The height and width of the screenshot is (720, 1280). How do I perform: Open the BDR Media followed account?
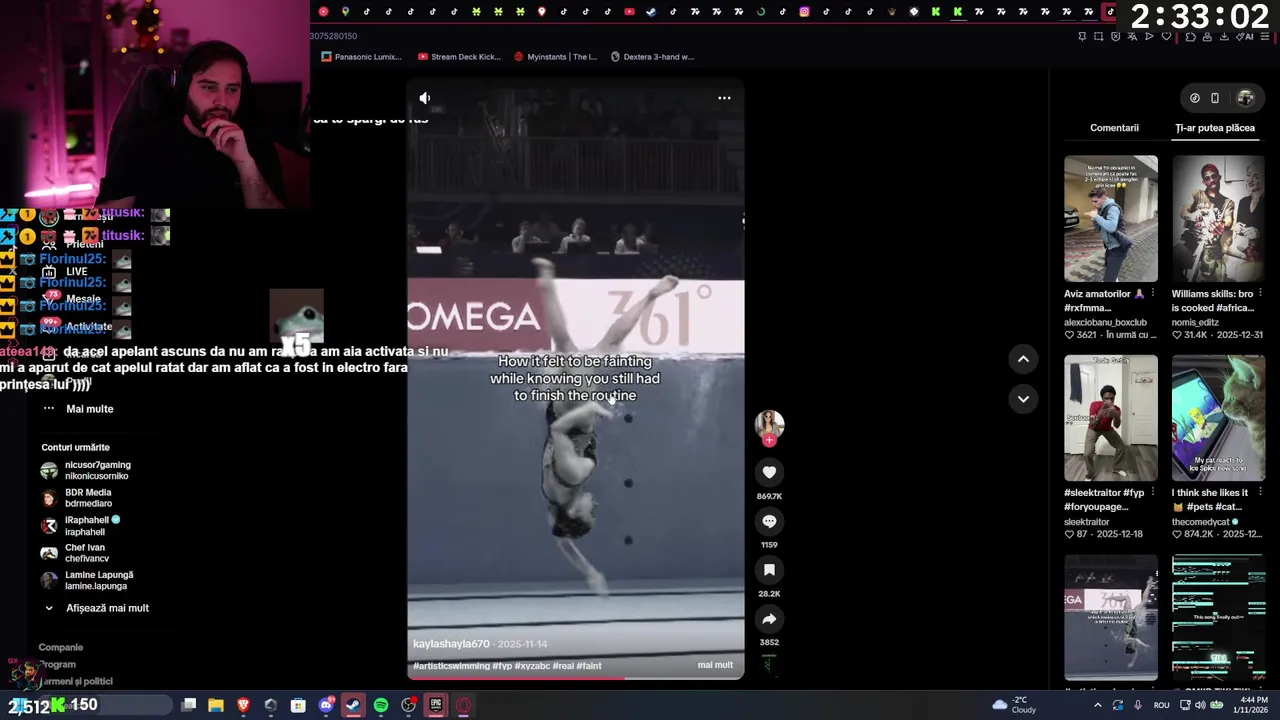[x=77, y=498]
